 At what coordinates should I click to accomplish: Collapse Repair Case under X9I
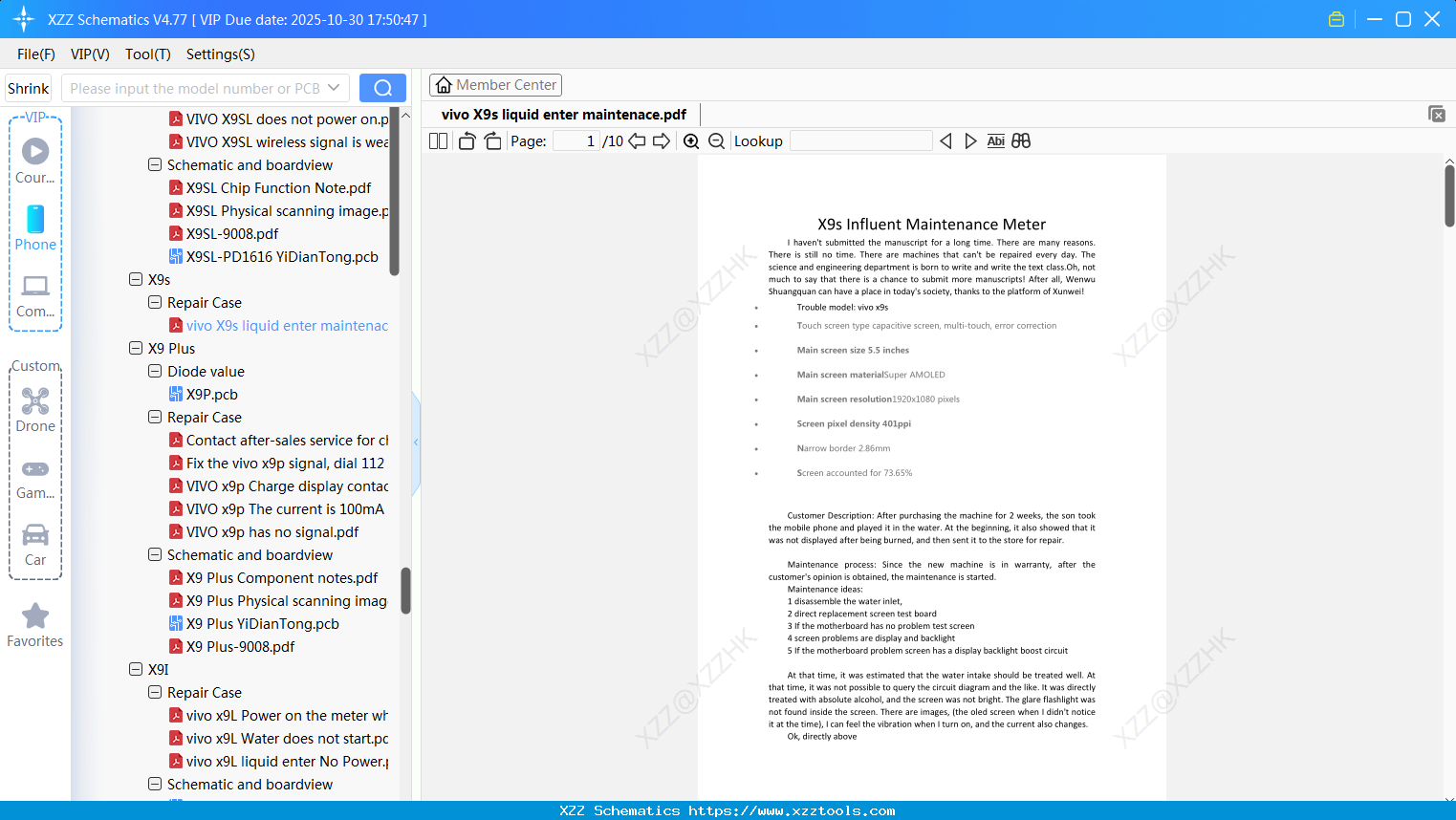tap(155, 693)
